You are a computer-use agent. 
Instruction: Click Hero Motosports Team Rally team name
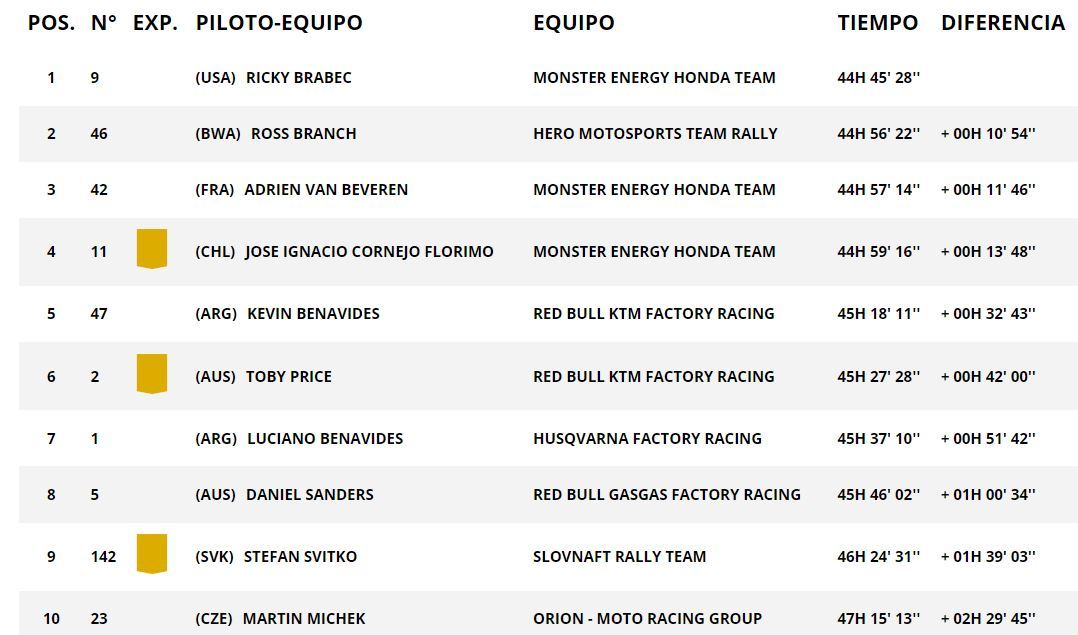[x=655, y=133]
